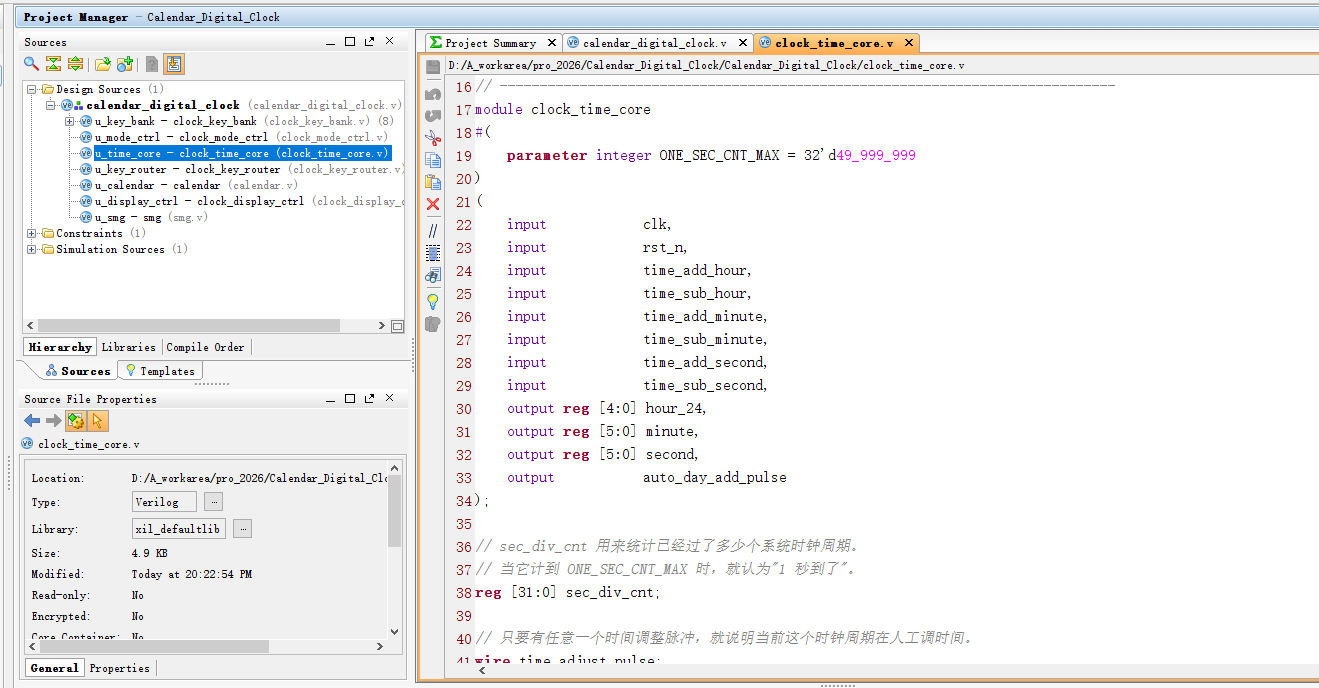Close the clock_time_core.v editor tab
Viewport: 1319px width, 688px height.
(x=909, y=43)
